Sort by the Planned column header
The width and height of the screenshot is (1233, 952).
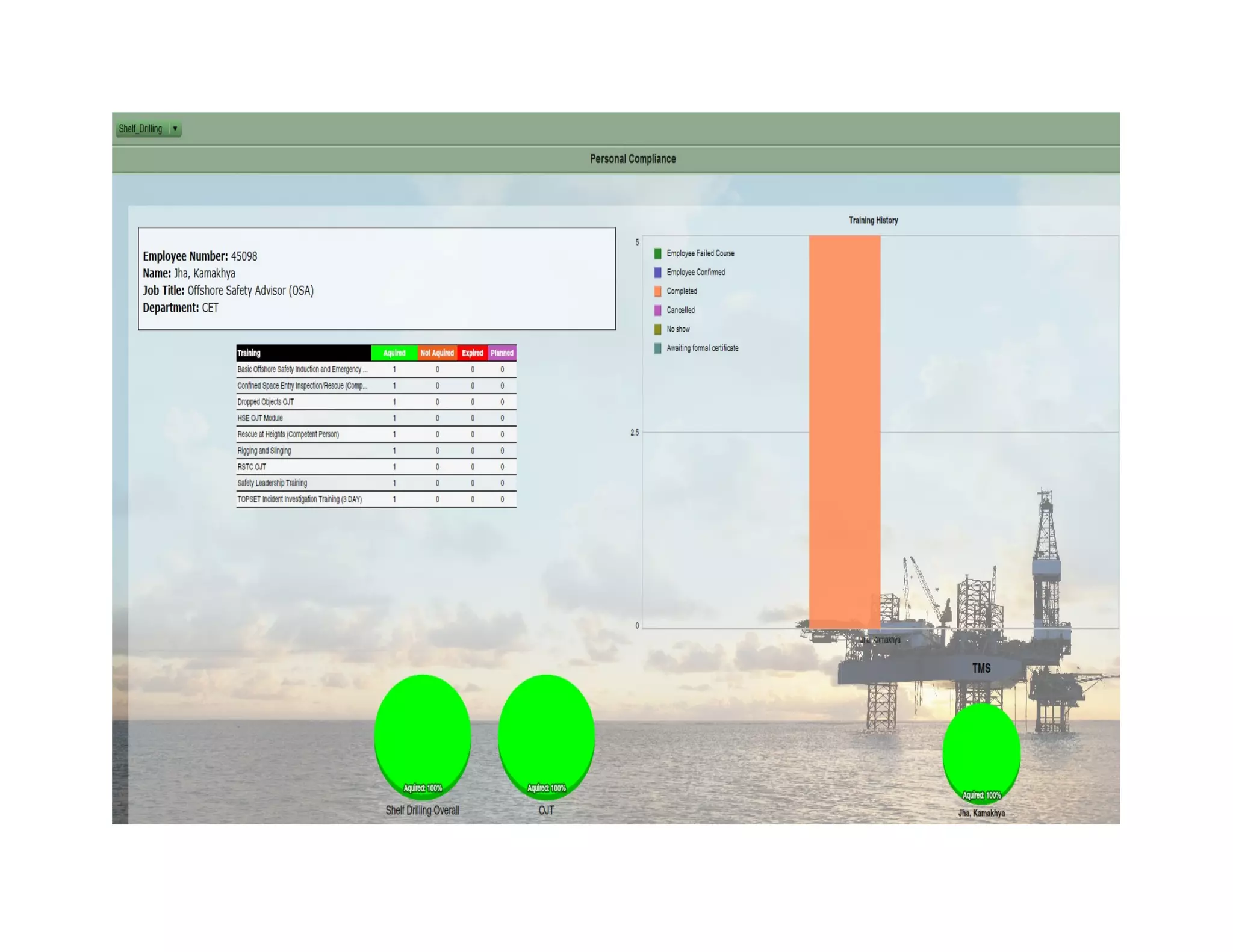[x=502, y=353]
